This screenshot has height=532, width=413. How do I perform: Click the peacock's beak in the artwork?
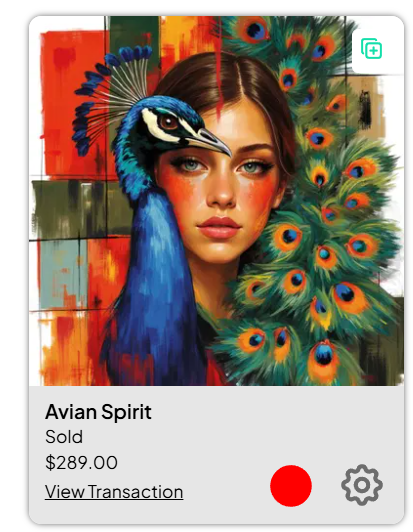tap(210, 141)
